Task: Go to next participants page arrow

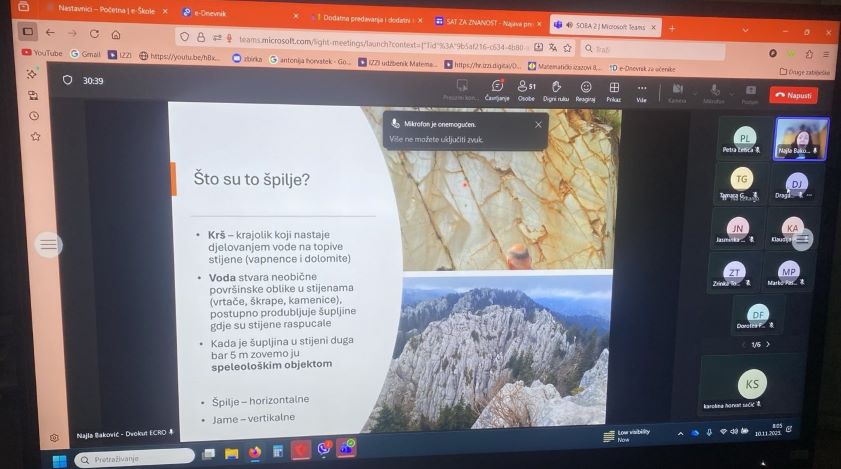Action: [x=768, y=344]
